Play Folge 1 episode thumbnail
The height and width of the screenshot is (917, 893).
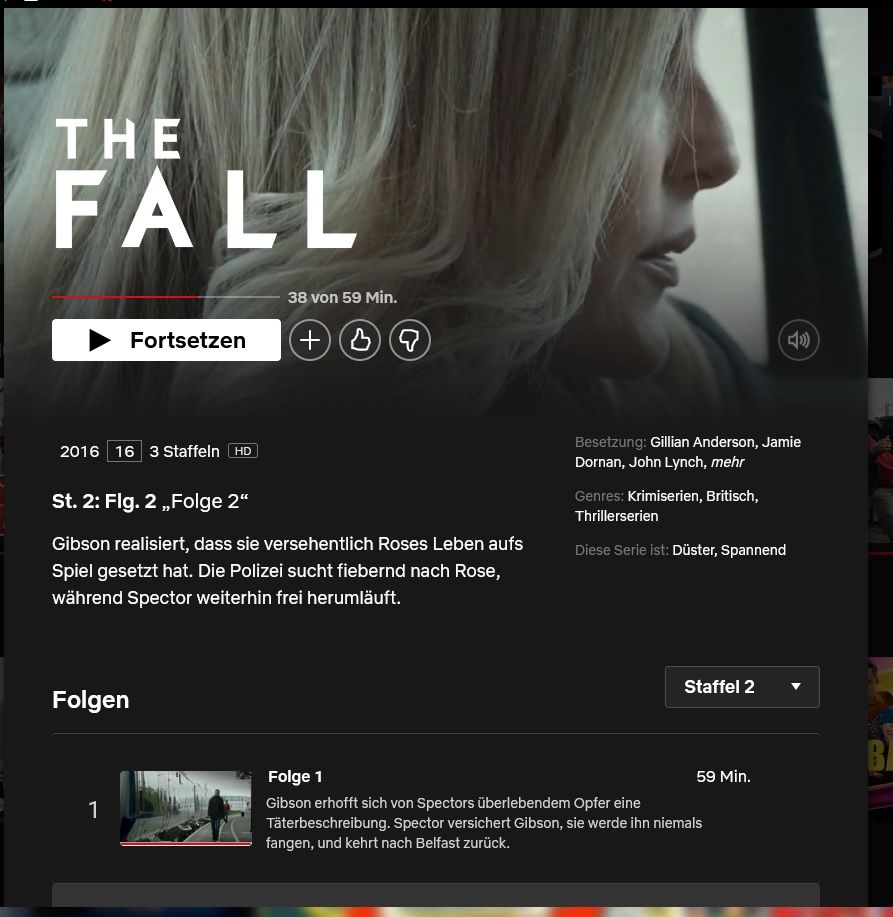186,808
